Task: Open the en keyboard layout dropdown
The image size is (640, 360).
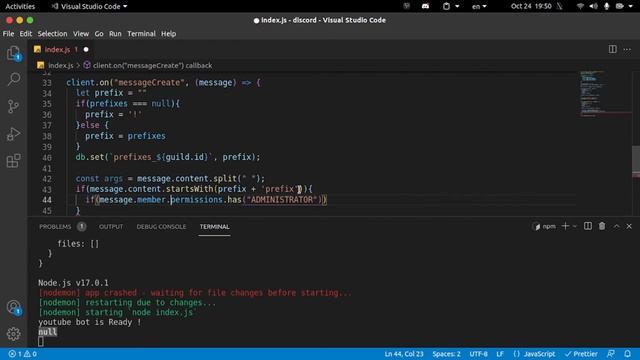Action: (479, 6)
